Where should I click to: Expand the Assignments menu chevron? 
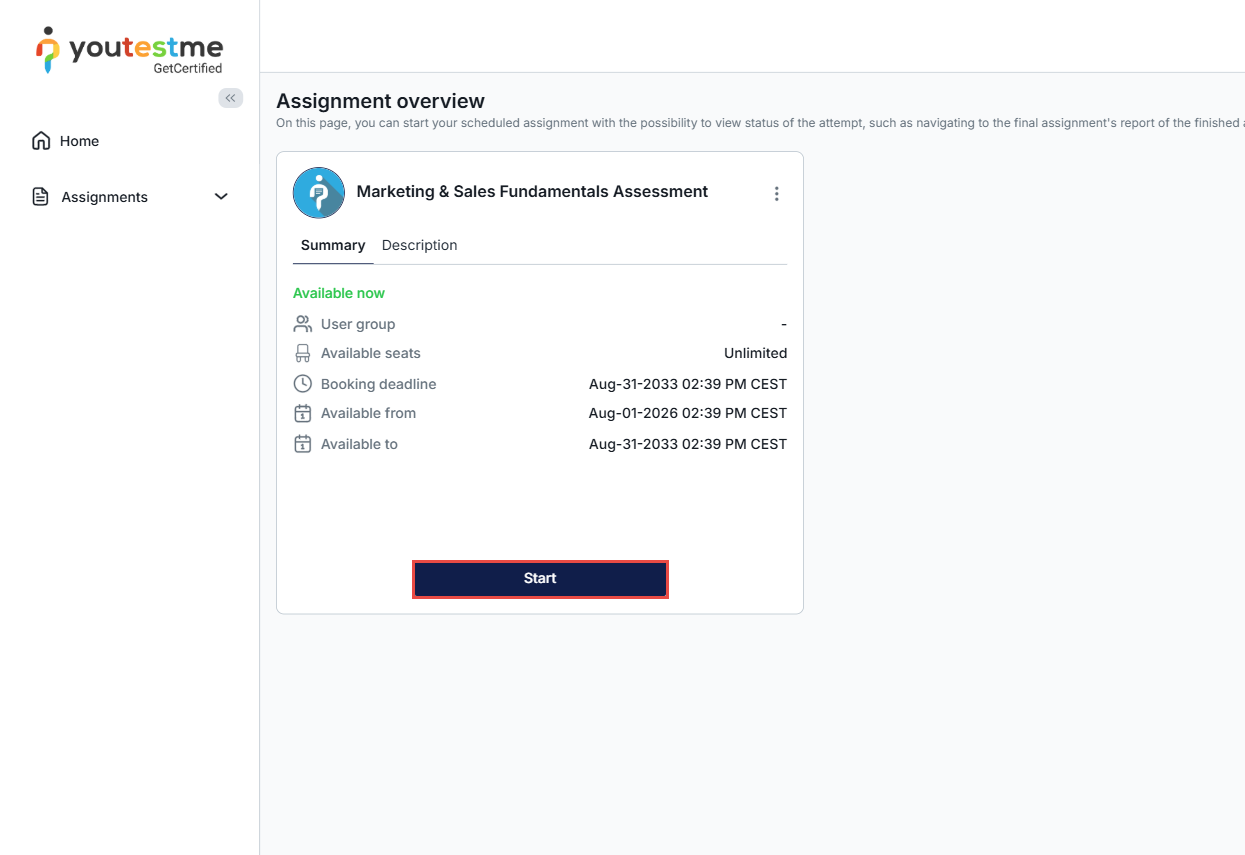[222, 197]
